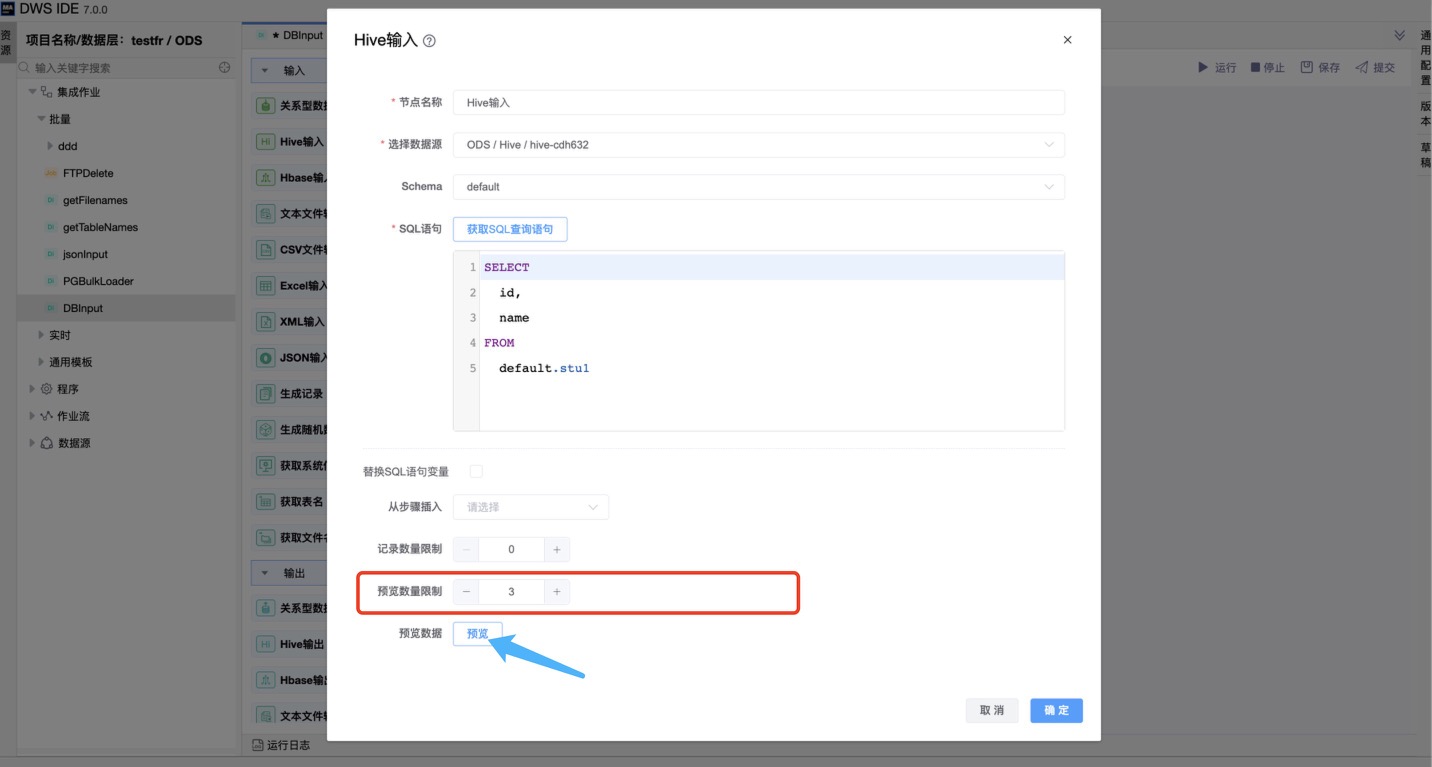Click the 节点名称 input field
The height and width of the screenshot is (767, 1432).
coord(758,103)
